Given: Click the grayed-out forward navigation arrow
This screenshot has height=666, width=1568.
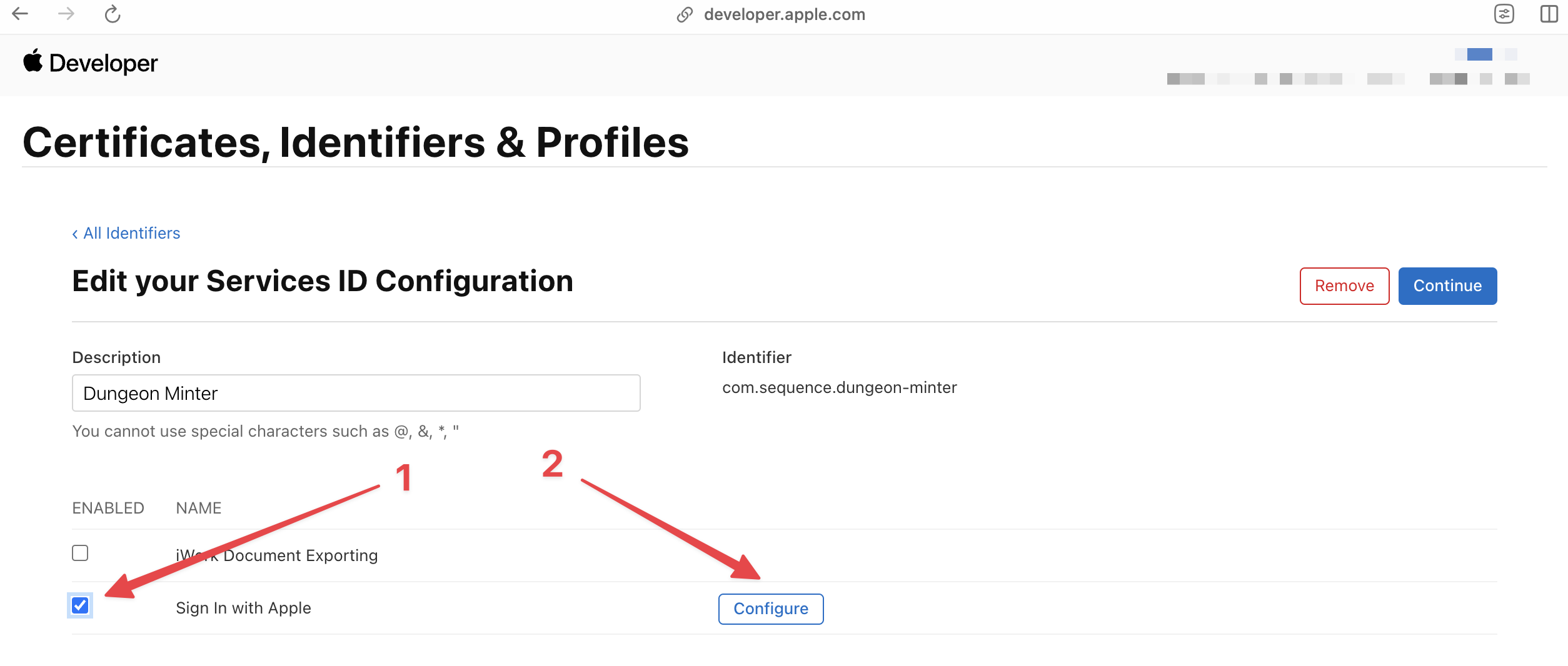Looking at the screenshot, I should 66,14.
